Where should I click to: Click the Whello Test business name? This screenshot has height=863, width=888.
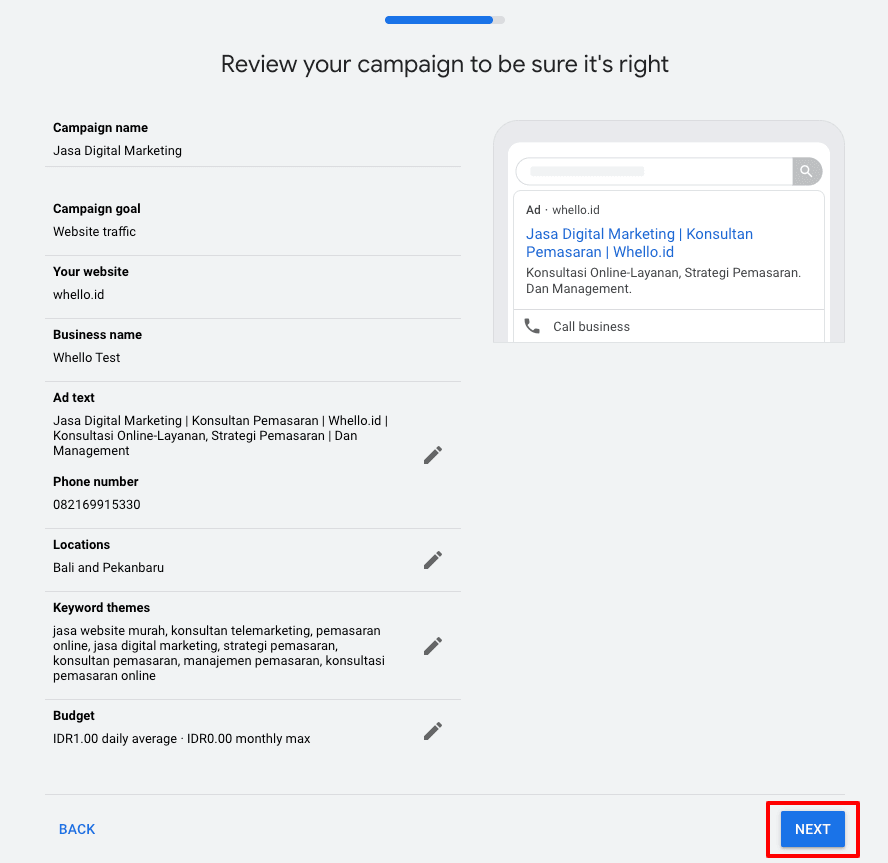tap(87, 358)
